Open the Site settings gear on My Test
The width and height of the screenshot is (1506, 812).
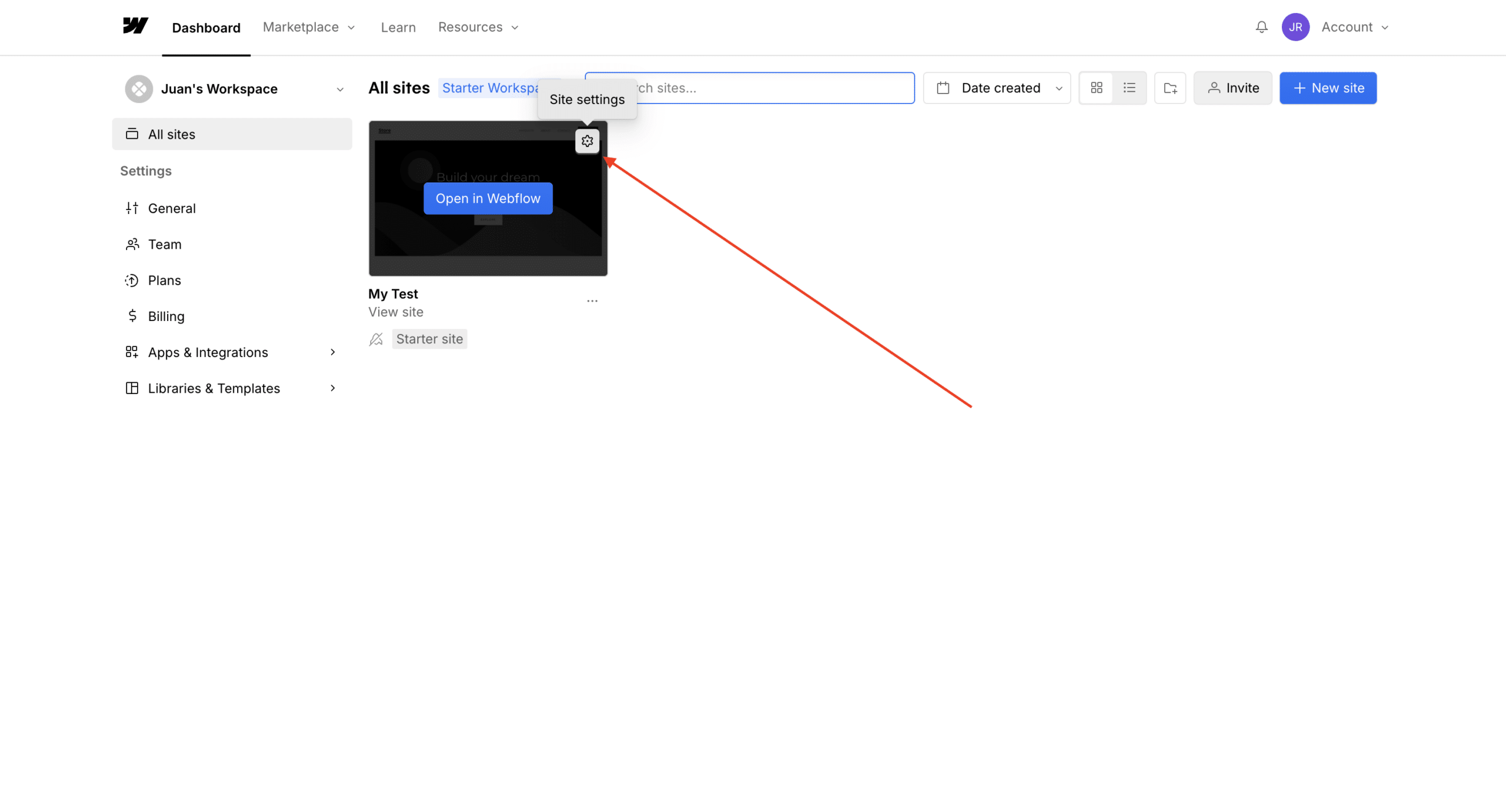pos(587,141)
